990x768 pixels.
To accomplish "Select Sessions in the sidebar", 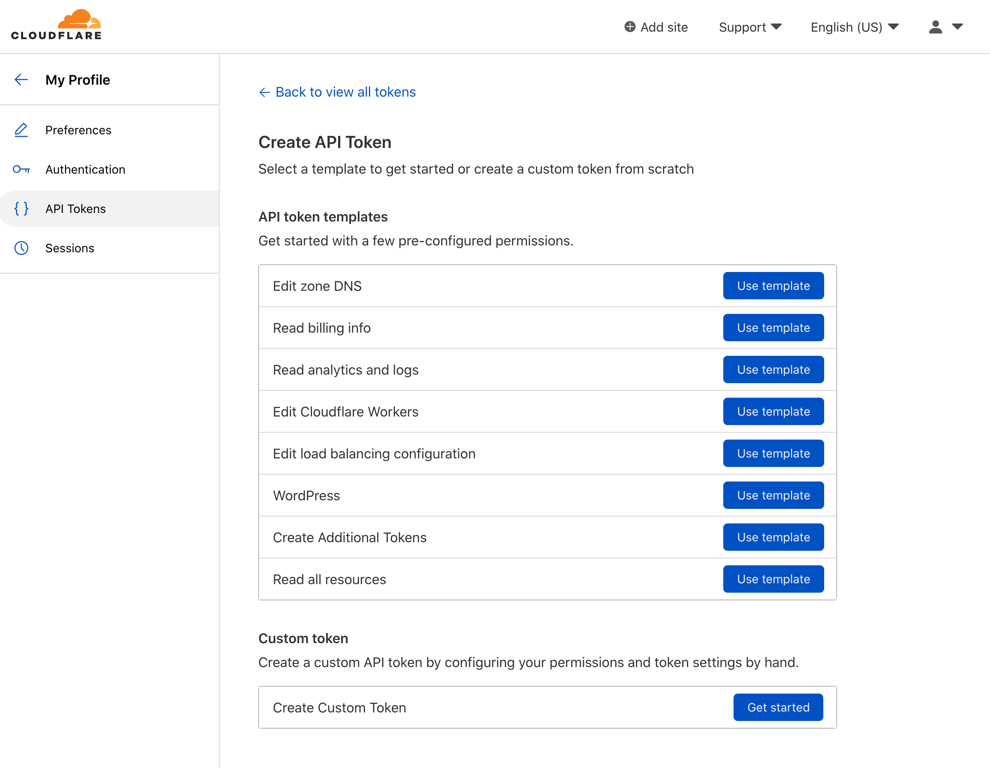I will 70,248.
